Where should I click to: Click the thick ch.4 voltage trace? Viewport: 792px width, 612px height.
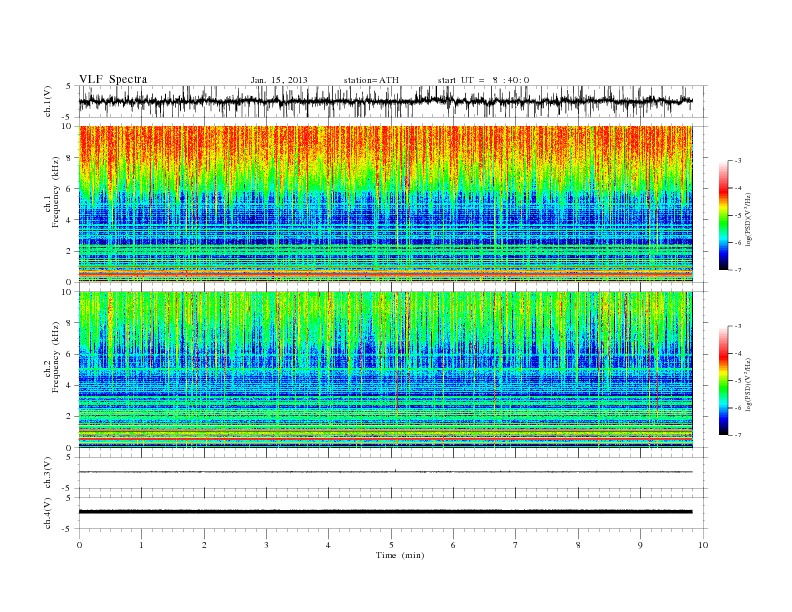coord(385,512)
